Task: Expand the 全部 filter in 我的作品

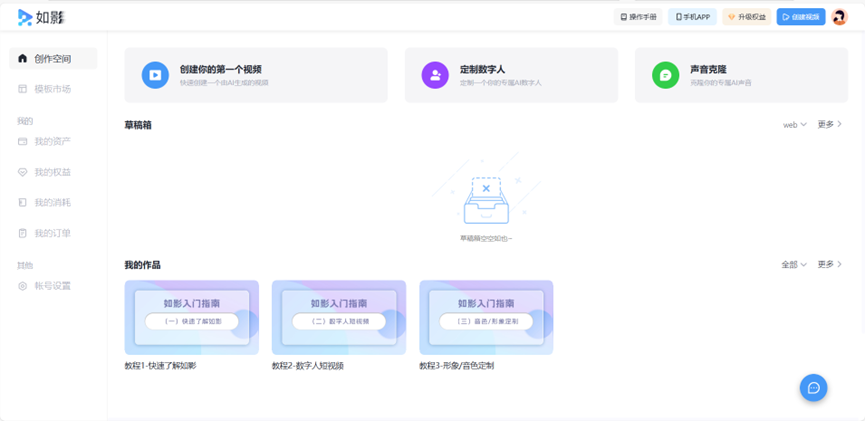Action: [x=794, y=265]
